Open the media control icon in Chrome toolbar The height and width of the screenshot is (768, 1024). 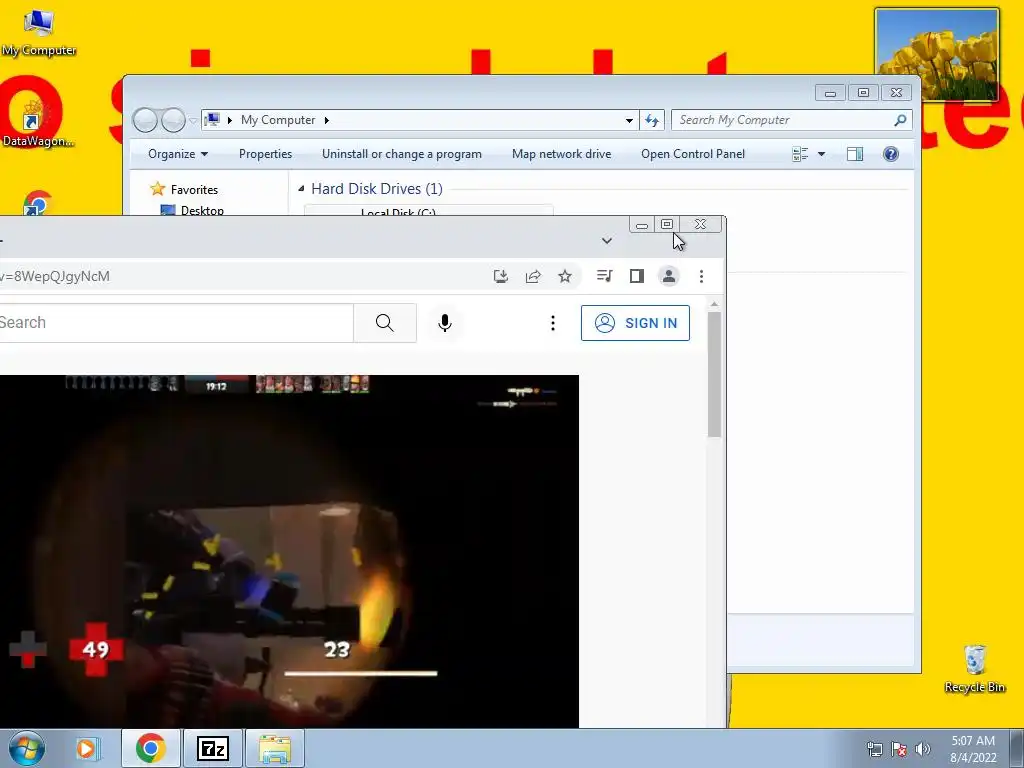click(x=604, y=276)
